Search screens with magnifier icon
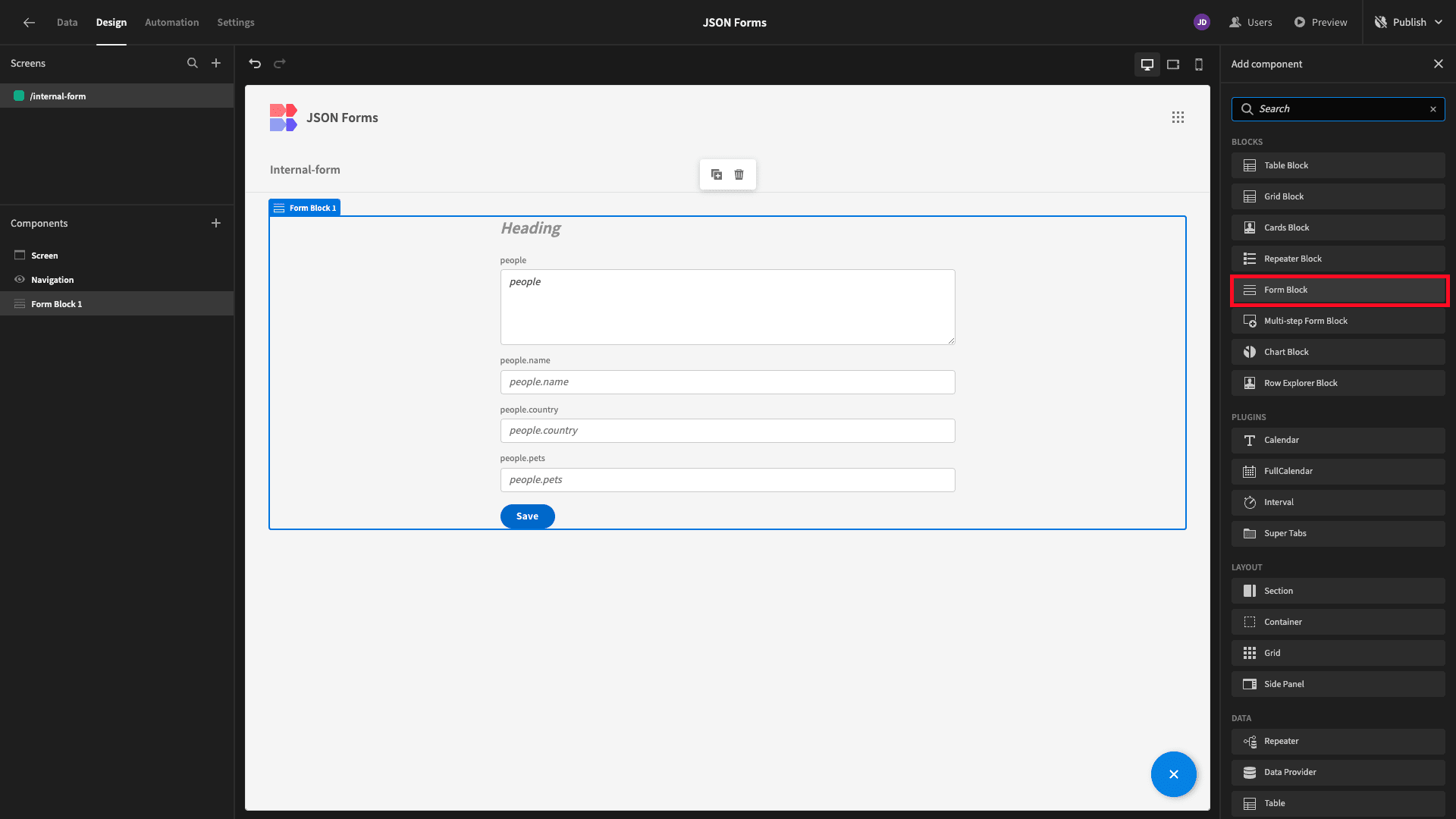The image size is (1456, 819). [x=193, y=64]
